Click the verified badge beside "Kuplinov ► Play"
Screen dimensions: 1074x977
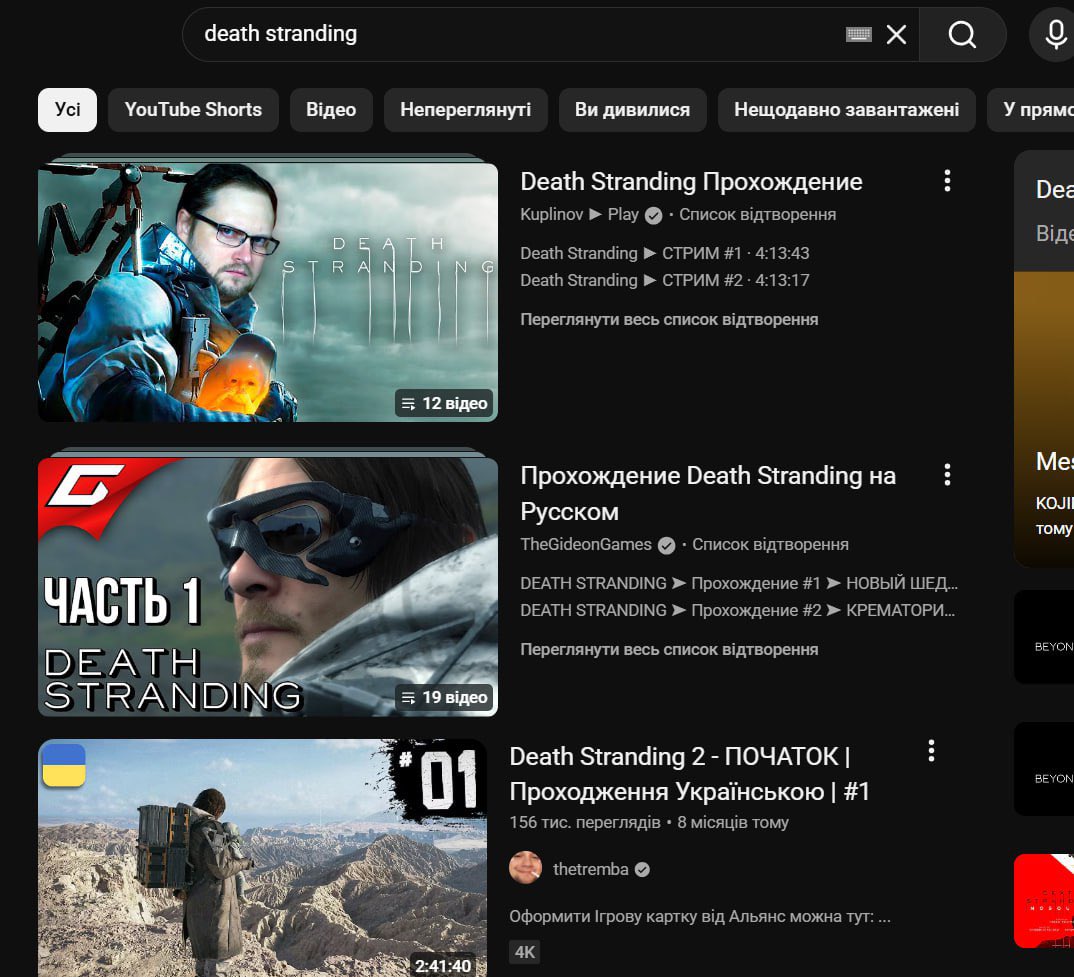(654, 215)
